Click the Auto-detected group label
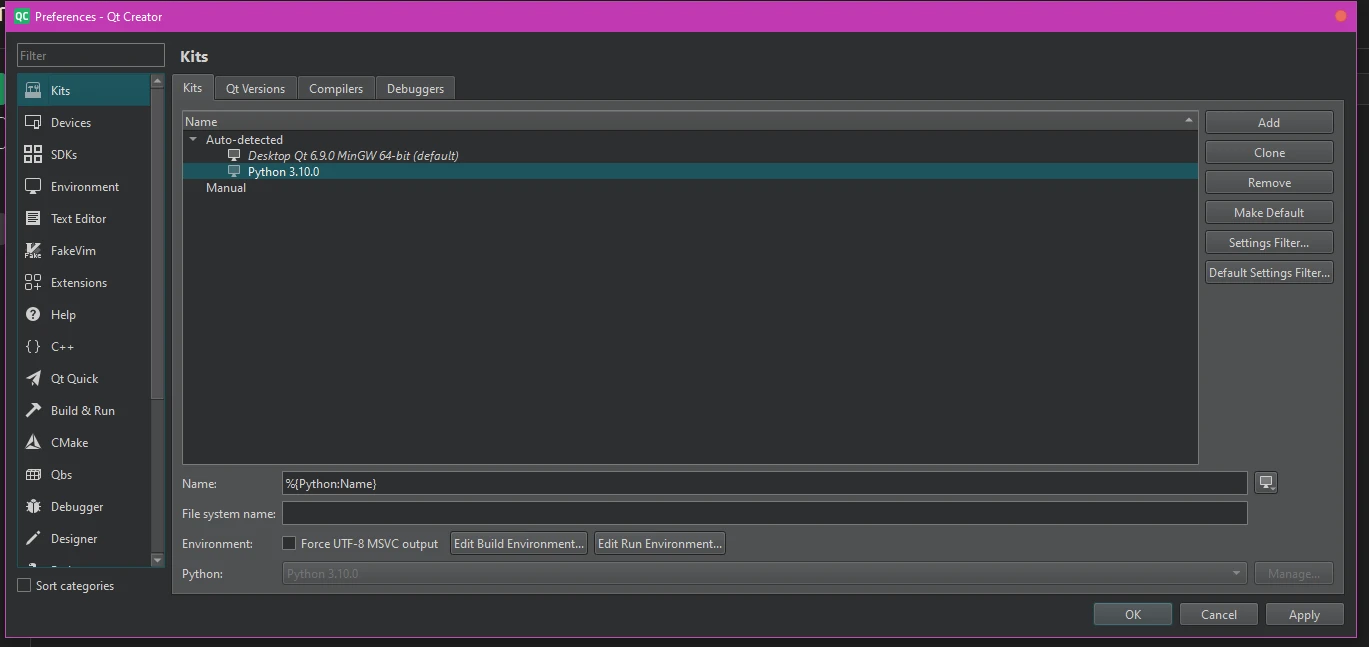 [244, 140]
